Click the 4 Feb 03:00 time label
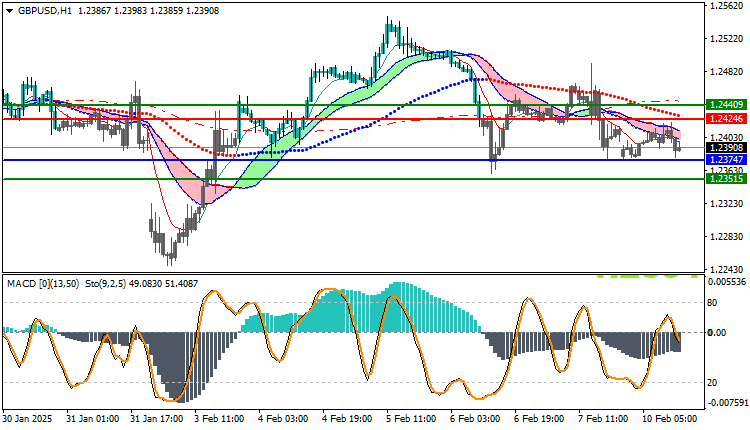750x430 pixels. click(284, 419)
